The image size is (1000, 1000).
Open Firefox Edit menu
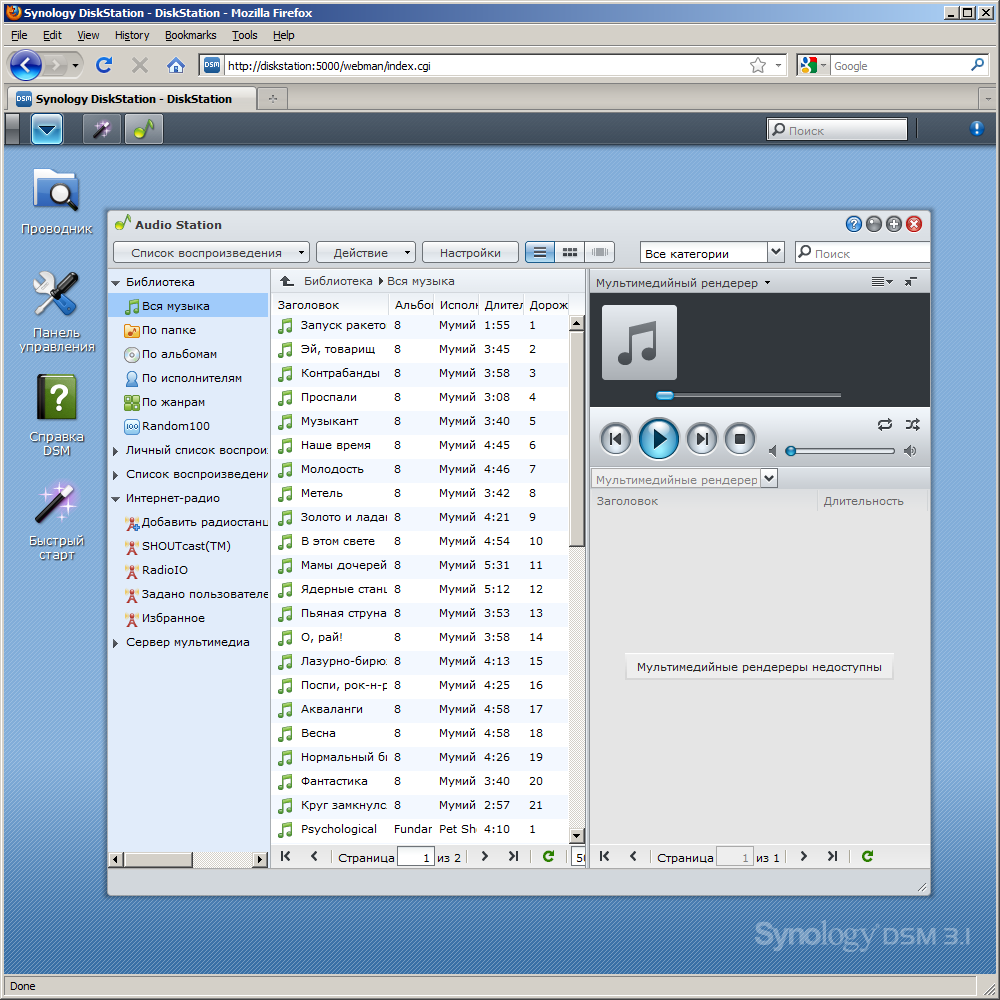pyautogui.click(x=52, y=35)
